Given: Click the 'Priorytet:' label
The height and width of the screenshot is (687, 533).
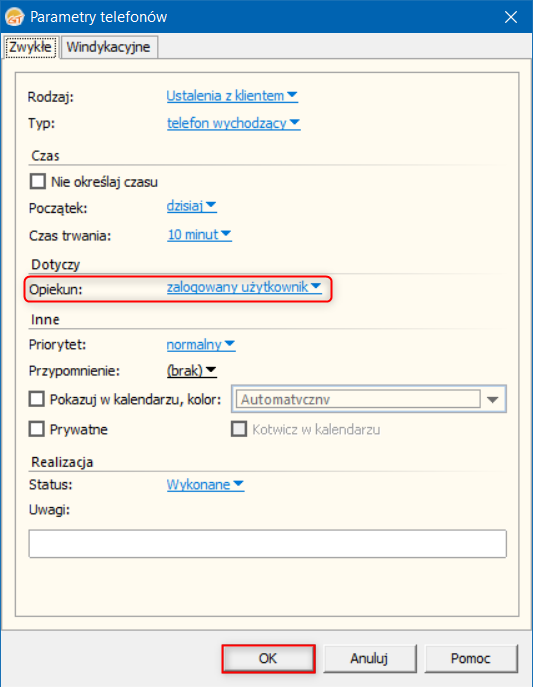Looking at the screenshot, I should pyautogui.click(x=58, y=345).
